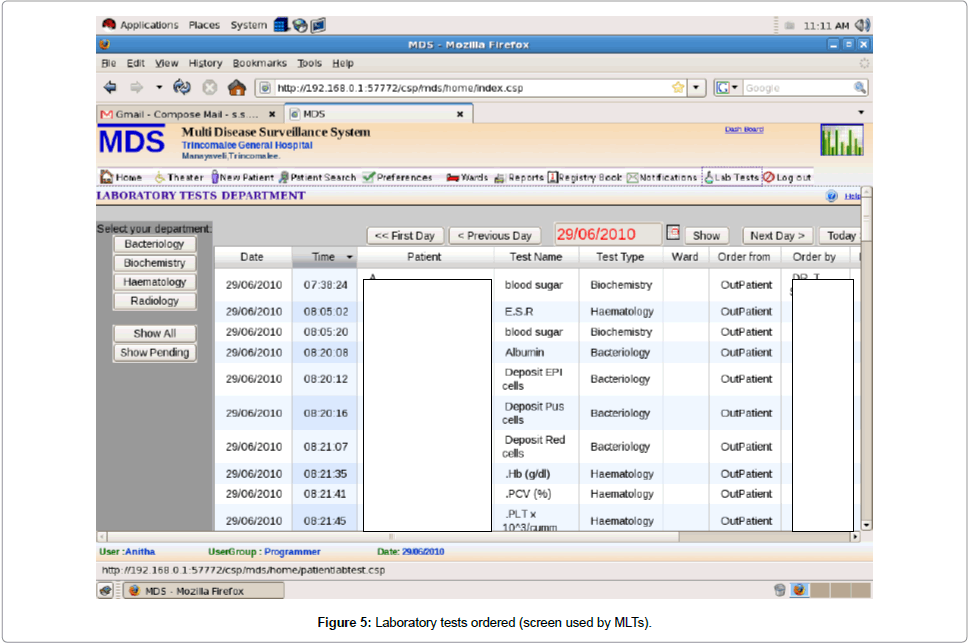The width and height of the screenshot is (968, 643).
Task: Open New Patient form
Action: click(x=242, y=177)
